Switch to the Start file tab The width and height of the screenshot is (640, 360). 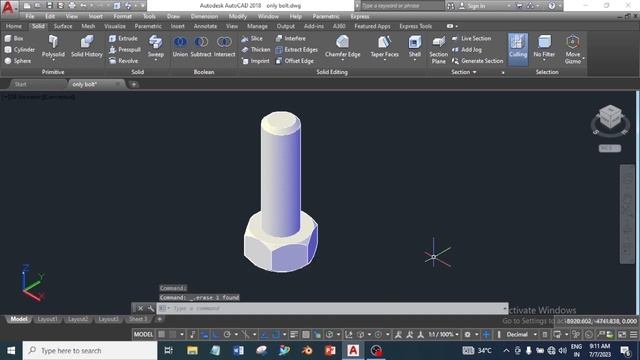20,84
